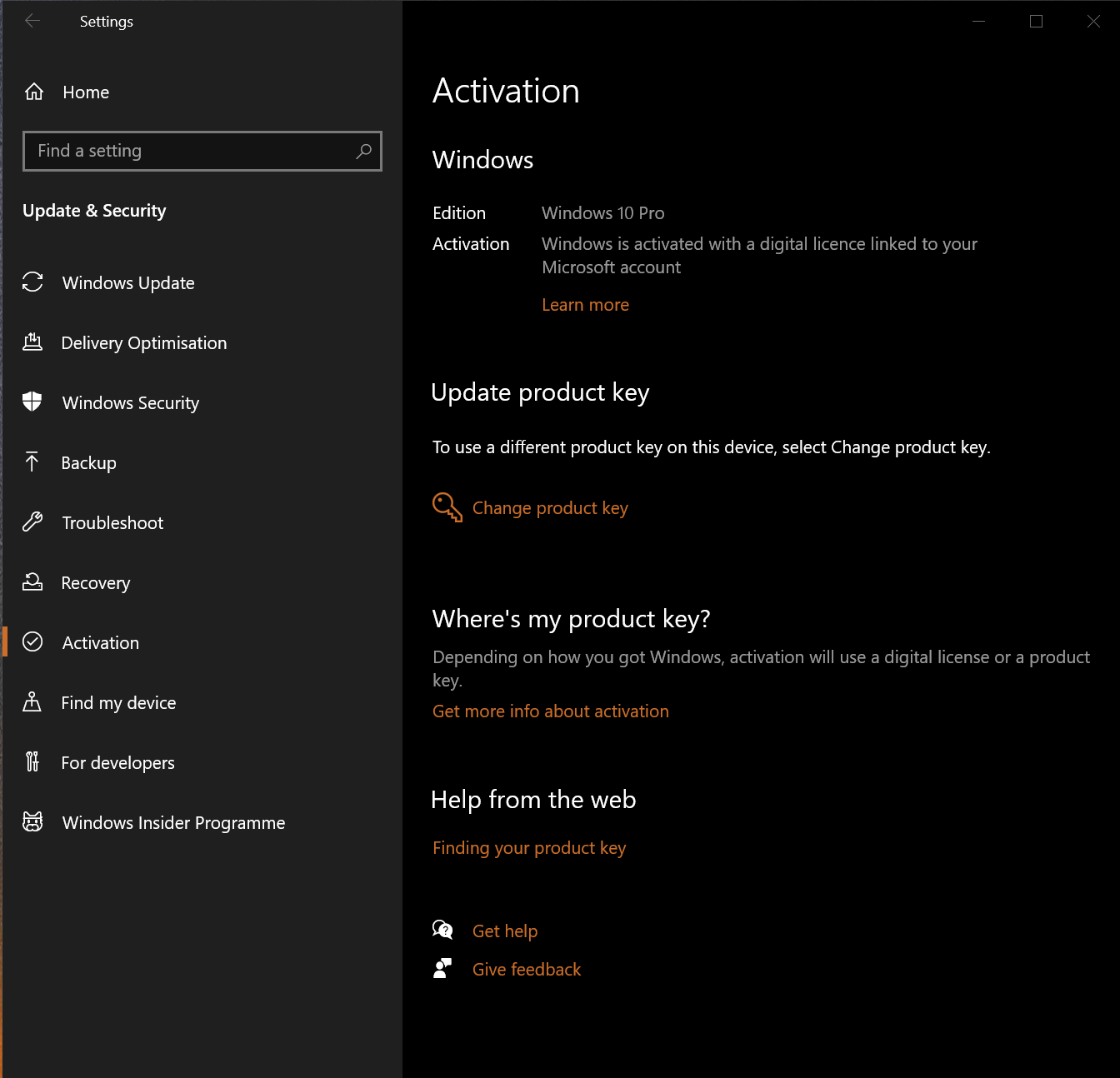Image resolution: width=1120 pixels, height=1078 pixels.
Task: Click the Home house icon
Action: [34, 92]
